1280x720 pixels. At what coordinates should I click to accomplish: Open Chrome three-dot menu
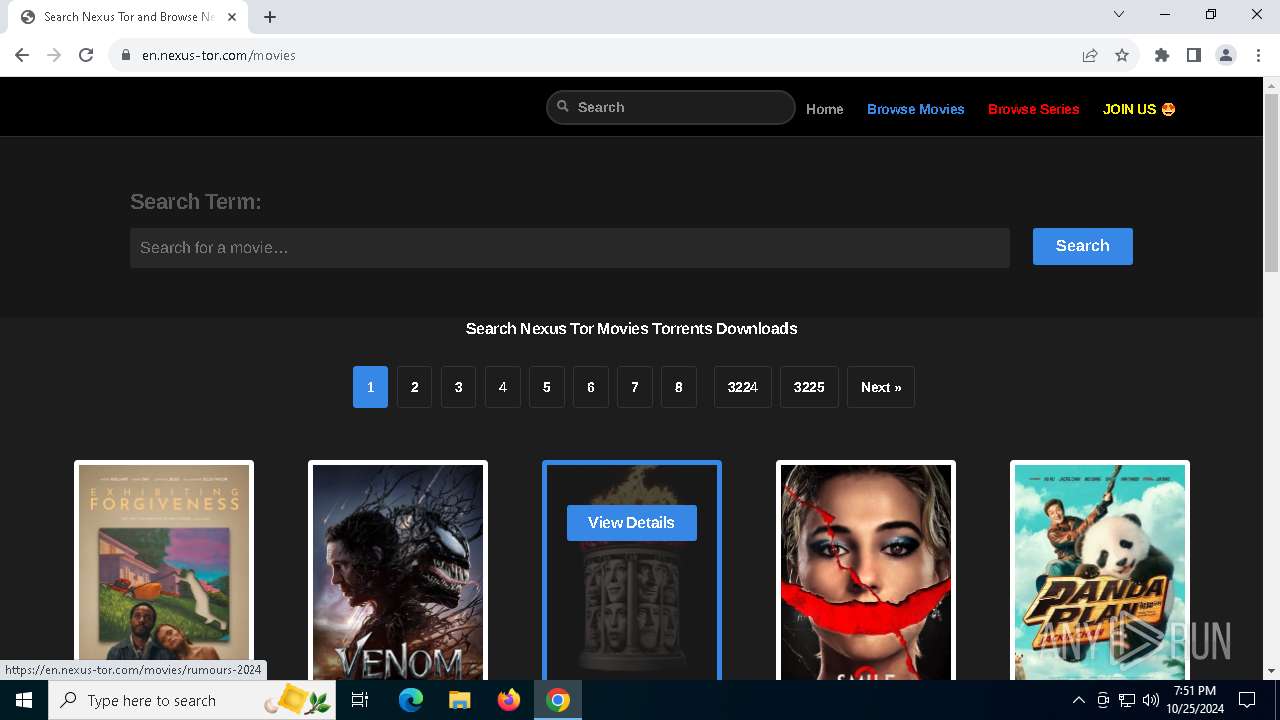click(x=1258, y=55)
